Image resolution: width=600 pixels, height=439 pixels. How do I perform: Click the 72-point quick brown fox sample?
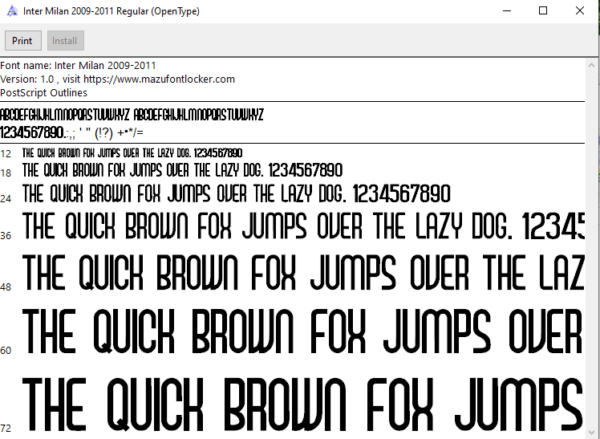click(x=303, y=405)
